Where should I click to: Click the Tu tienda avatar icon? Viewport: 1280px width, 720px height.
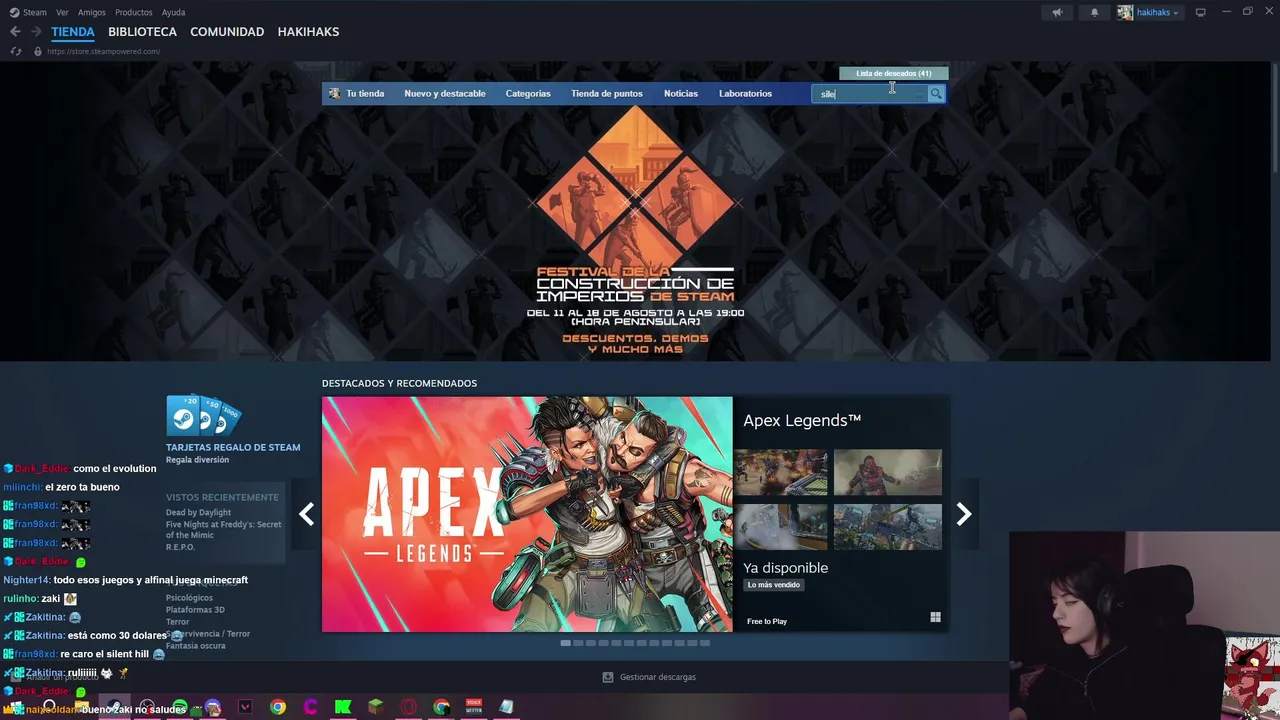pos(335,94)
